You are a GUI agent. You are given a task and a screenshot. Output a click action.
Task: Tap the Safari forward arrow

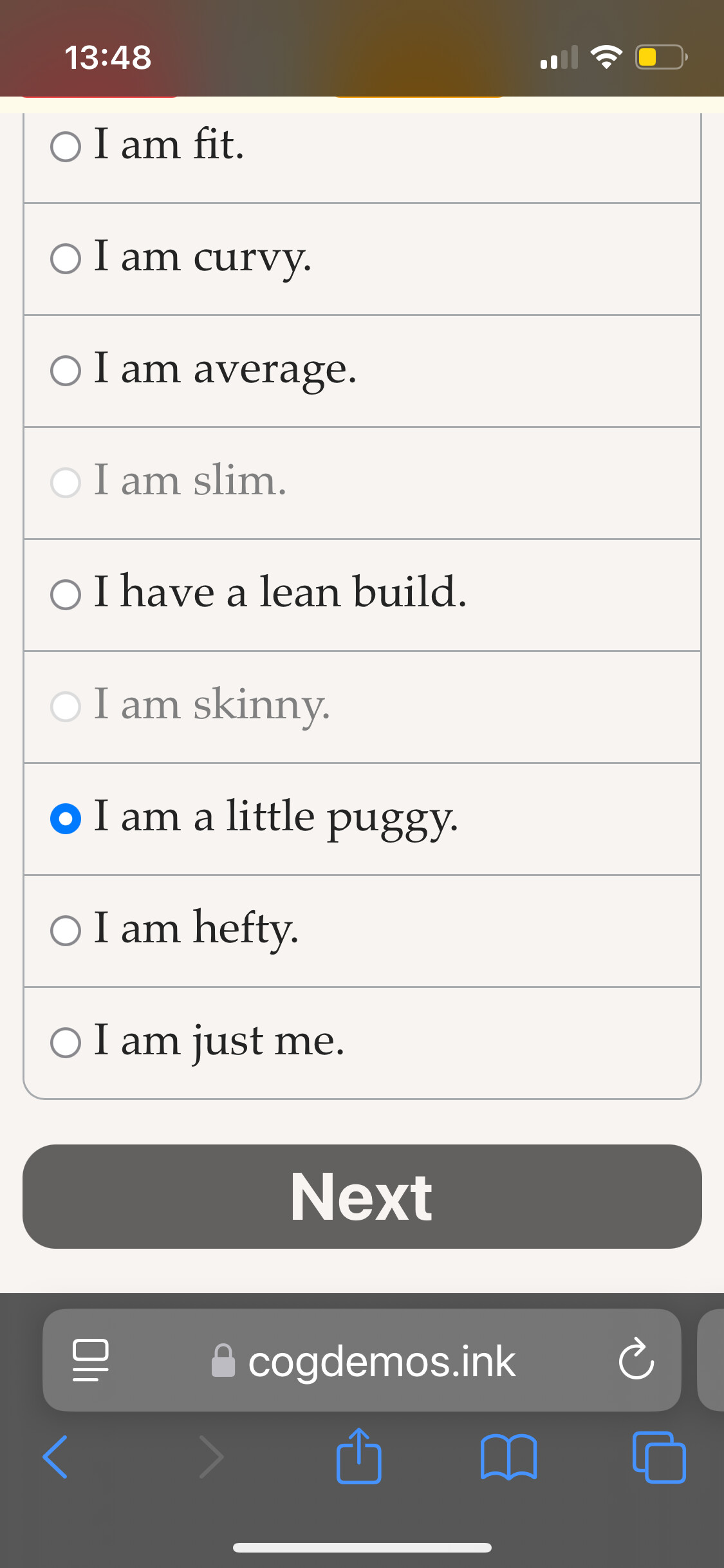[x=212, y=1457]
